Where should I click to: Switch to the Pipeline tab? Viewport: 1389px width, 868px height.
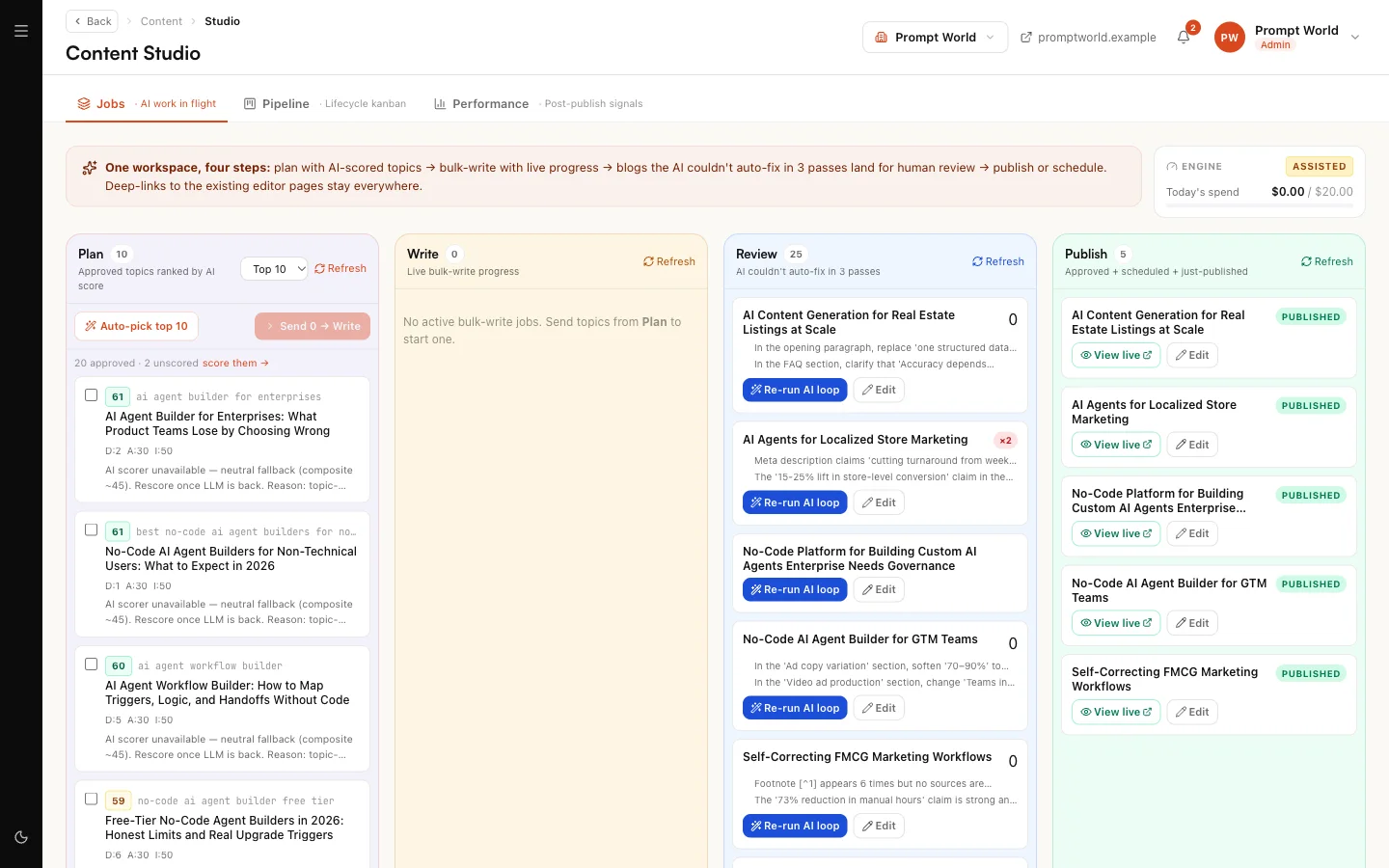click(x=324, y=104)
